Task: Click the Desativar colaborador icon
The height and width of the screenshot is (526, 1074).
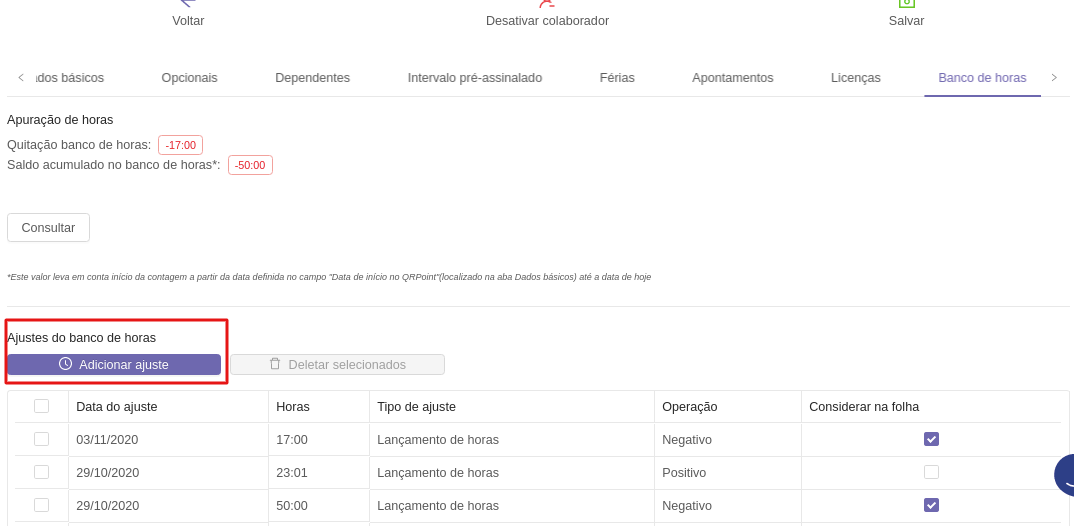Action: [x=546, y=4]
